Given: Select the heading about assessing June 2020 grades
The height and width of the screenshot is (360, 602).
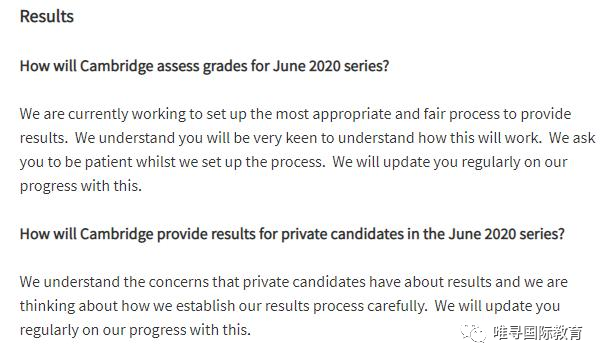Looking at the screenshot, I should [204, 66].
